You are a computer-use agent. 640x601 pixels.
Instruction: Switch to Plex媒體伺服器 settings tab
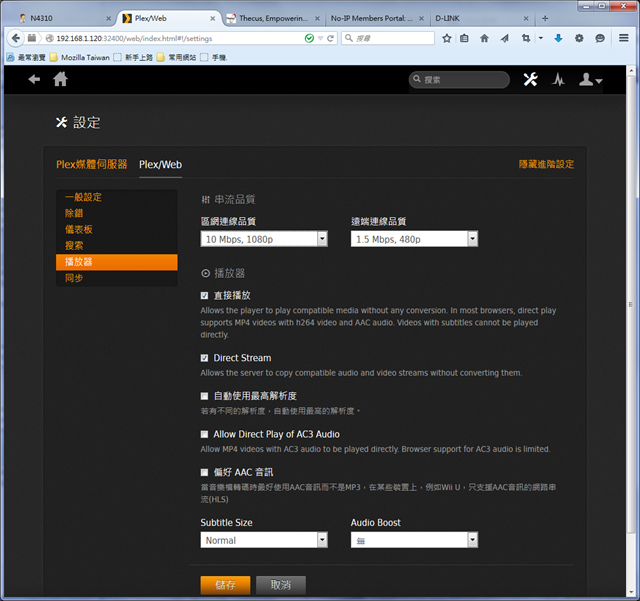coord(92,165)
